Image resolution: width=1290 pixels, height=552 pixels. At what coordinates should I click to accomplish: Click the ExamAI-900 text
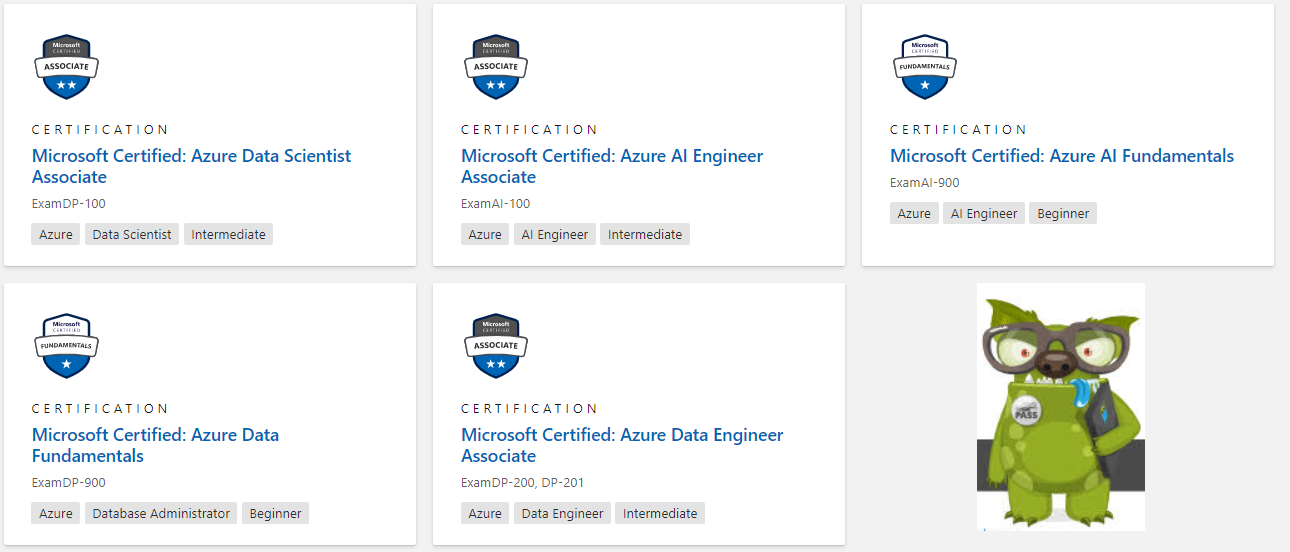pos(925,183)
